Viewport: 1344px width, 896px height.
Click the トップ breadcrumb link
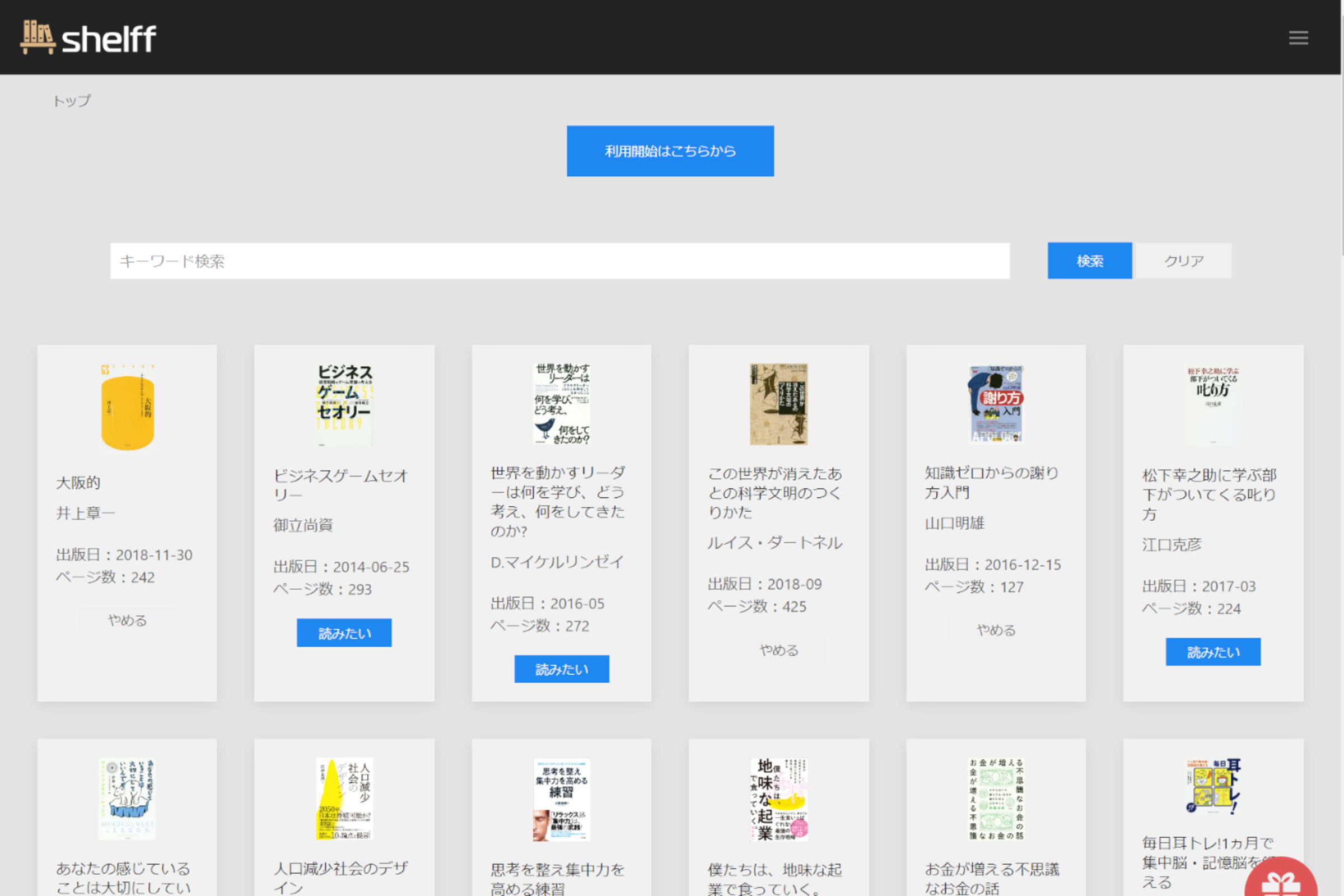coord(72,101)
